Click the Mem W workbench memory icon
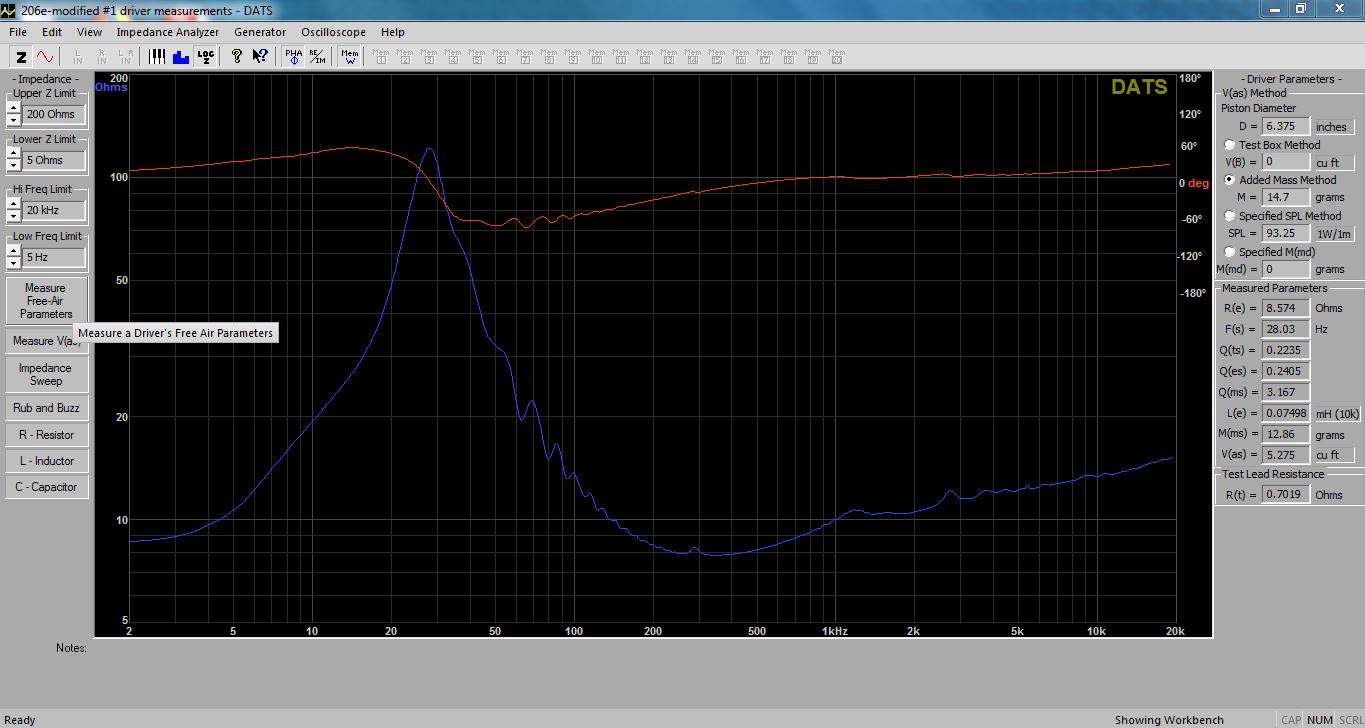The width and height of the screenshot is (1365, 728). pyautogui.click(x=350, y=56)
